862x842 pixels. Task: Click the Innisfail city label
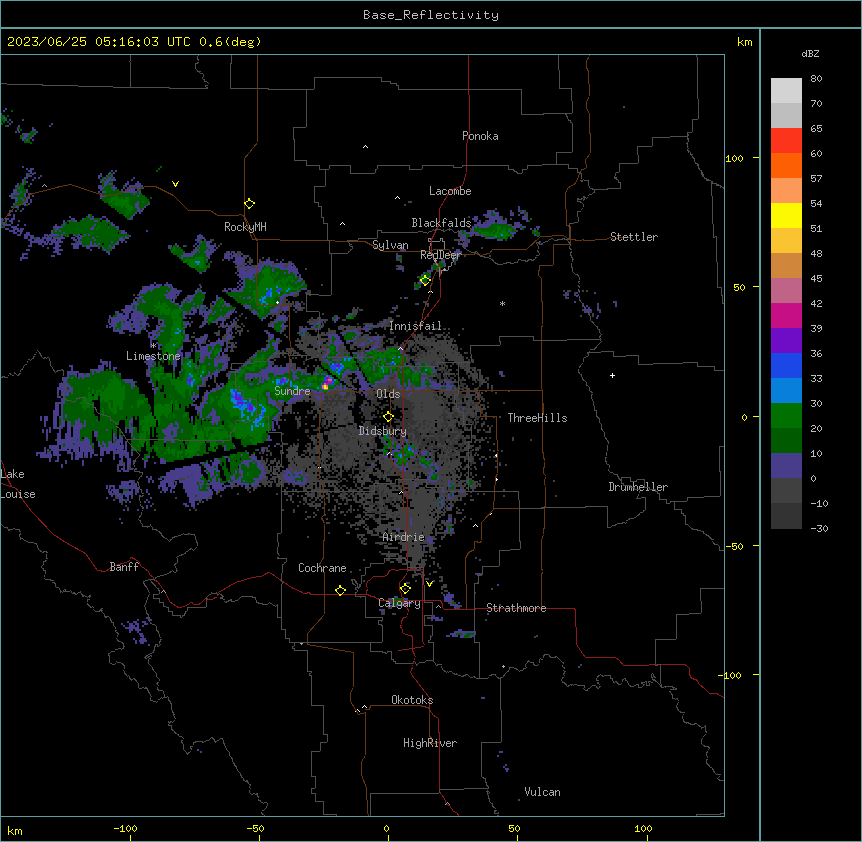tap(416, 326)
